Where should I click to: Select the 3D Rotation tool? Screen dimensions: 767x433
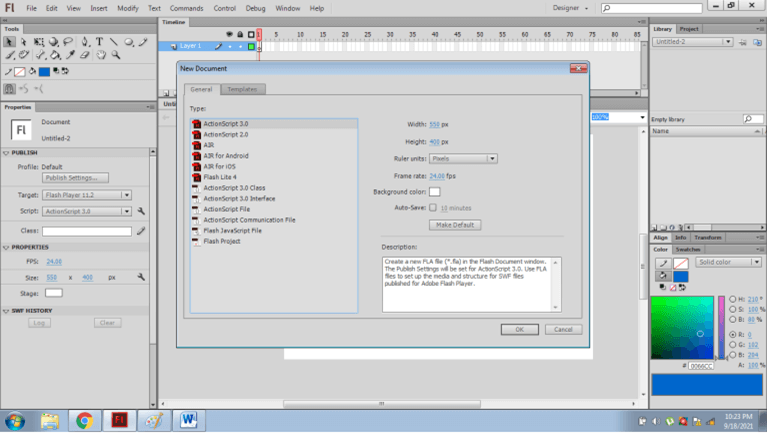coord(53,42)
